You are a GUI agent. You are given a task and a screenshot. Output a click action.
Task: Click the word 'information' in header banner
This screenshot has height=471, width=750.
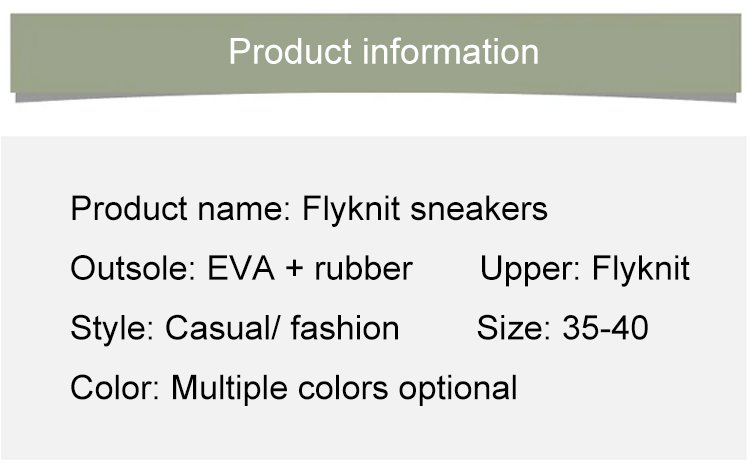[x=450, y=51]
